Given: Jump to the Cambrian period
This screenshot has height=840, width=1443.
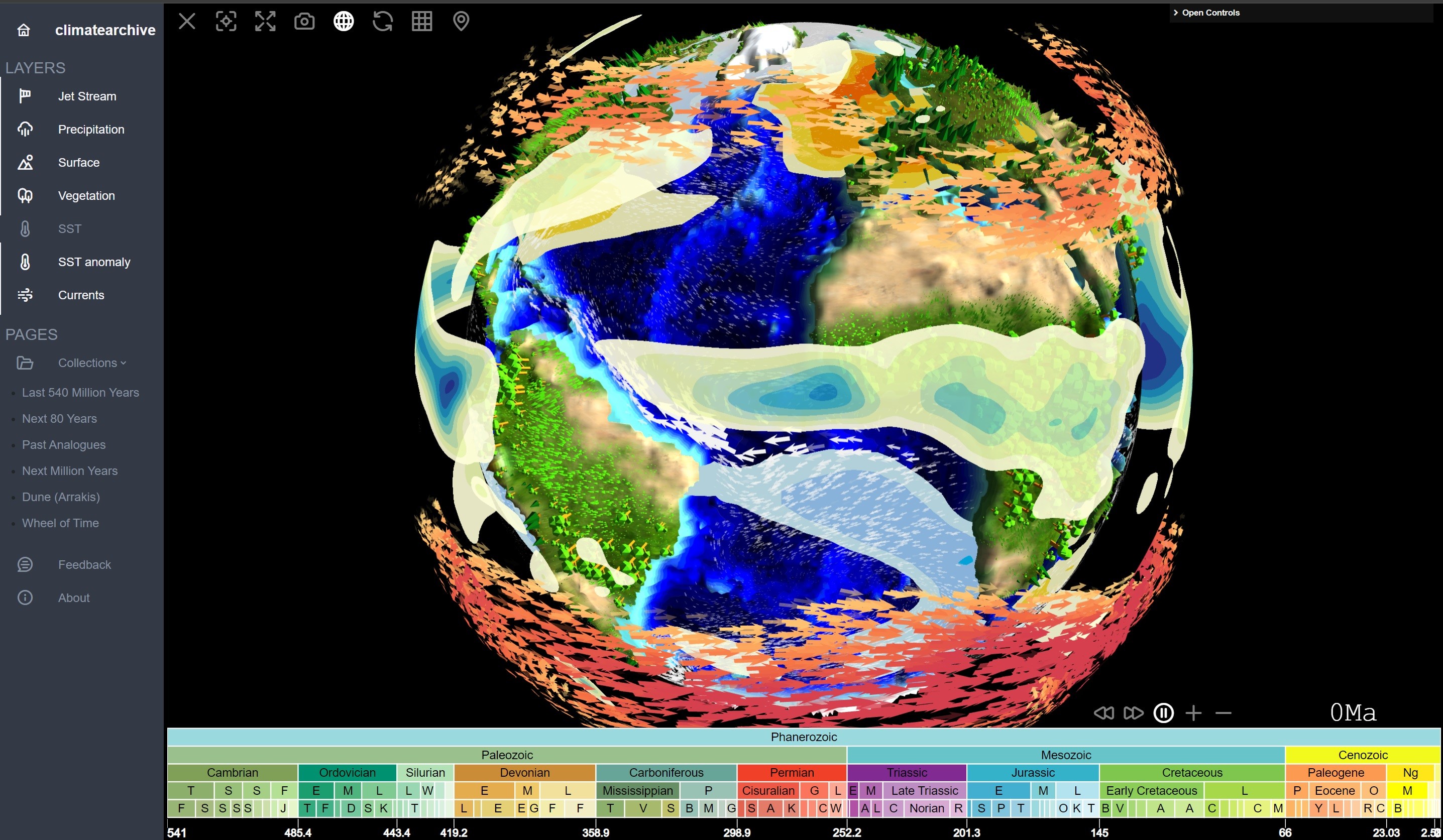Looking at the screenshot, I should [x=233, y=772].
